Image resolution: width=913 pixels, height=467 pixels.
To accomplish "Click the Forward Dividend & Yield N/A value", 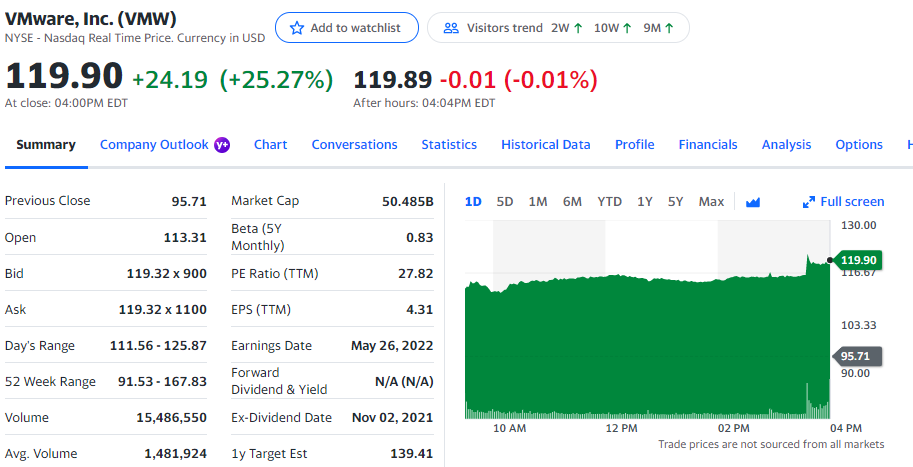I will point(404,382).
